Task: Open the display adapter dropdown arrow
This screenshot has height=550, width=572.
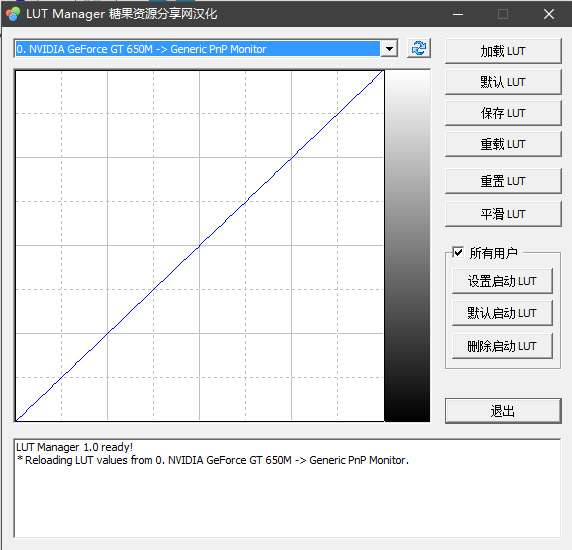Action: 389,49
